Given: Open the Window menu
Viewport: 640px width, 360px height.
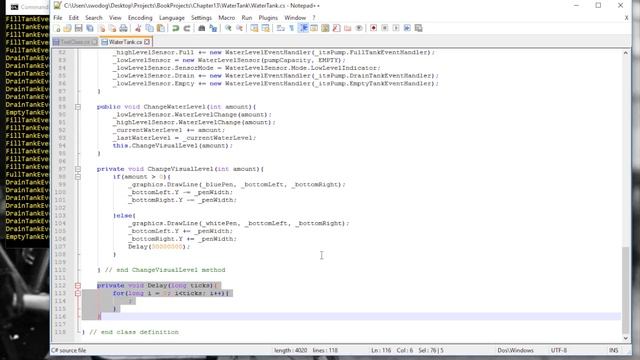Looking at the screenshot, I should [x=295, y=18].
